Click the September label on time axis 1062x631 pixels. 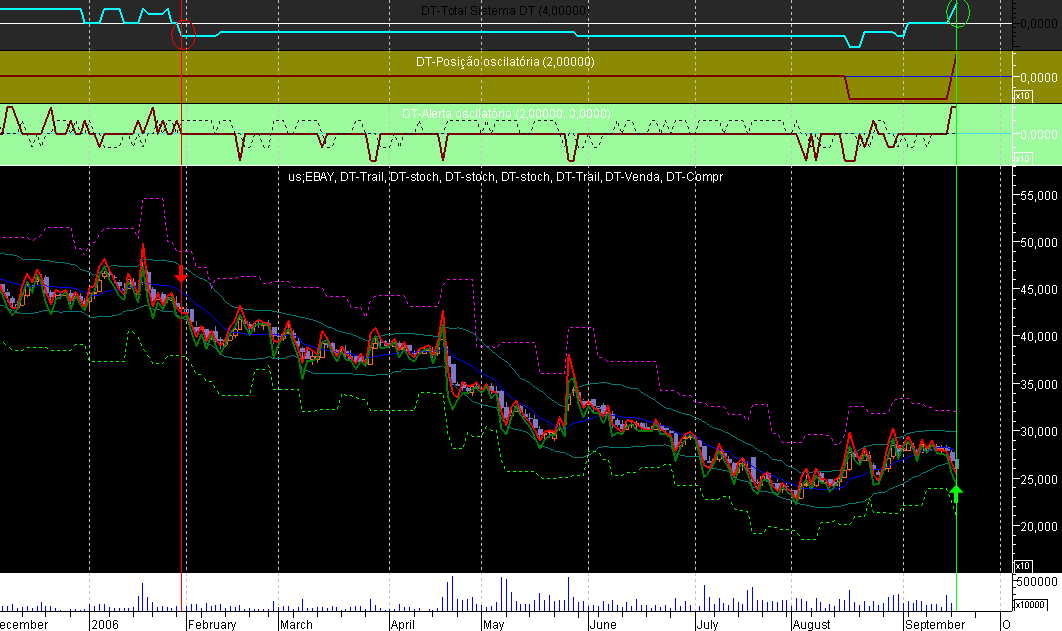tap(934, 624)
